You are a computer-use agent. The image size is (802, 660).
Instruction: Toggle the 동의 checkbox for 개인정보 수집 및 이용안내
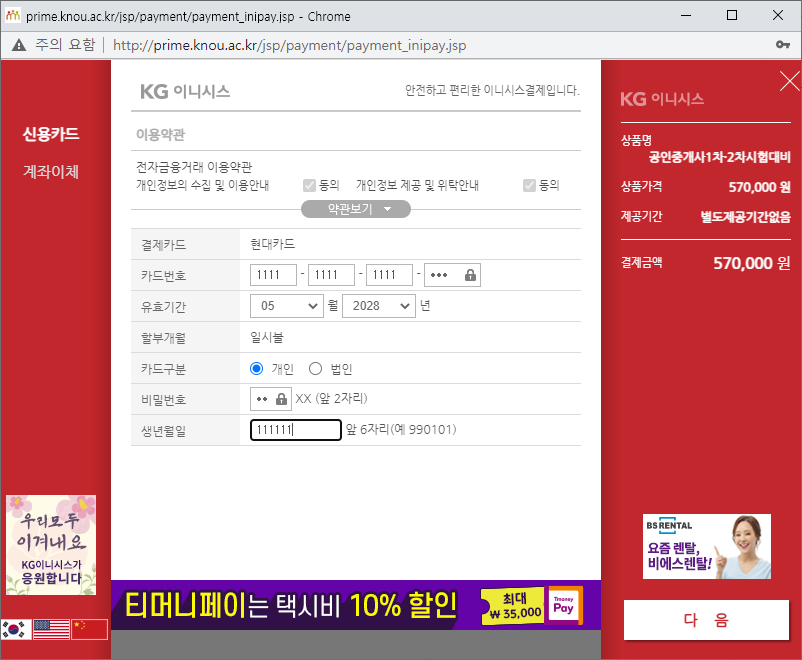pyautogui.click(x=310, y=183)
